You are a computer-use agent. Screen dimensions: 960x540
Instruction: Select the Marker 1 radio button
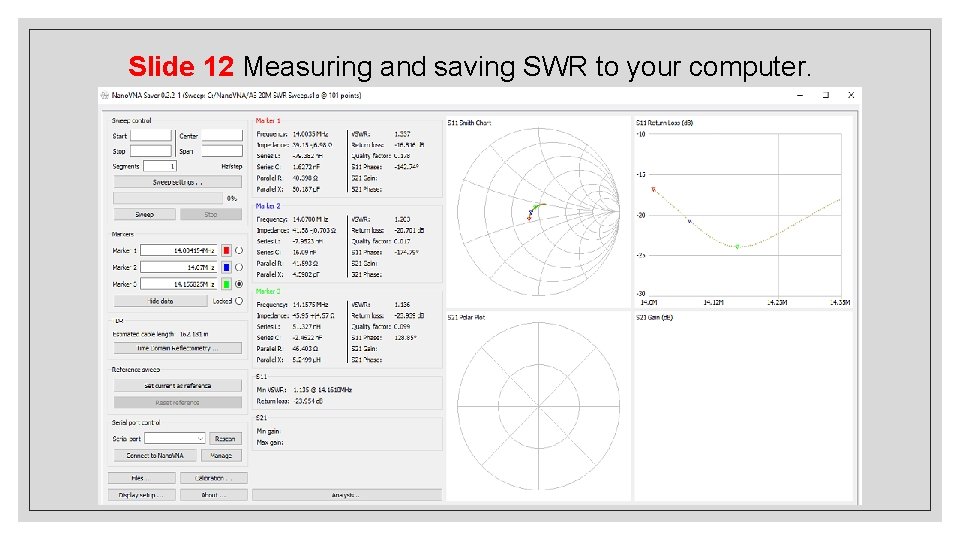pyautogui.click(x=239, y=250)
